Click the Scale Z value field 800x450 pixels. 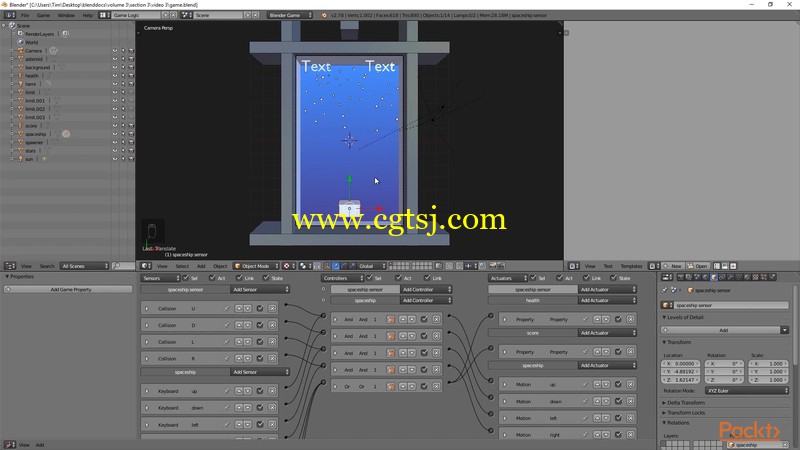(x=769, y=380)
